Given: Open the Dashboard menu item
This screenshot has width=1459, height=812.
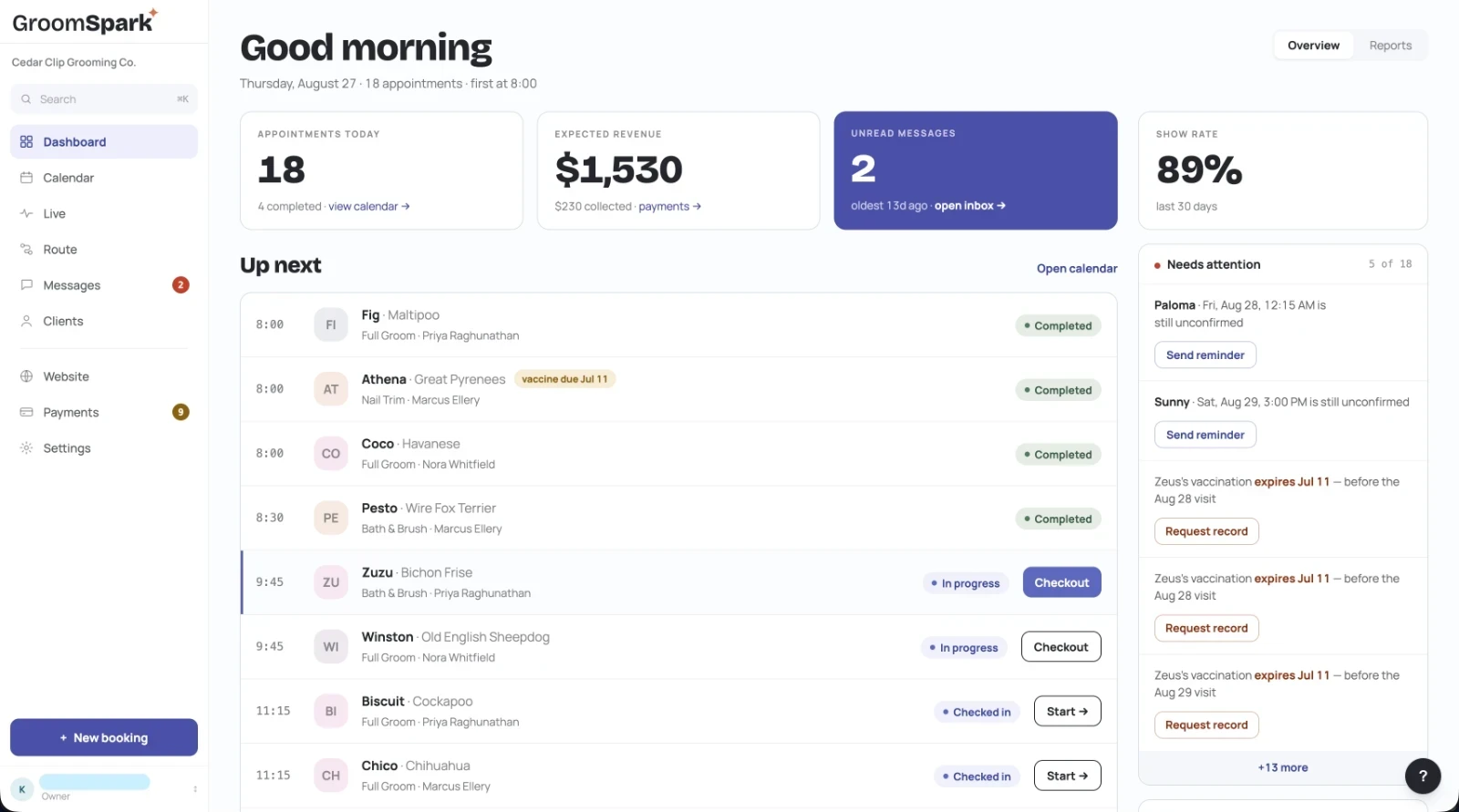Looking at the screenshot, I should (x=104, y=142).
